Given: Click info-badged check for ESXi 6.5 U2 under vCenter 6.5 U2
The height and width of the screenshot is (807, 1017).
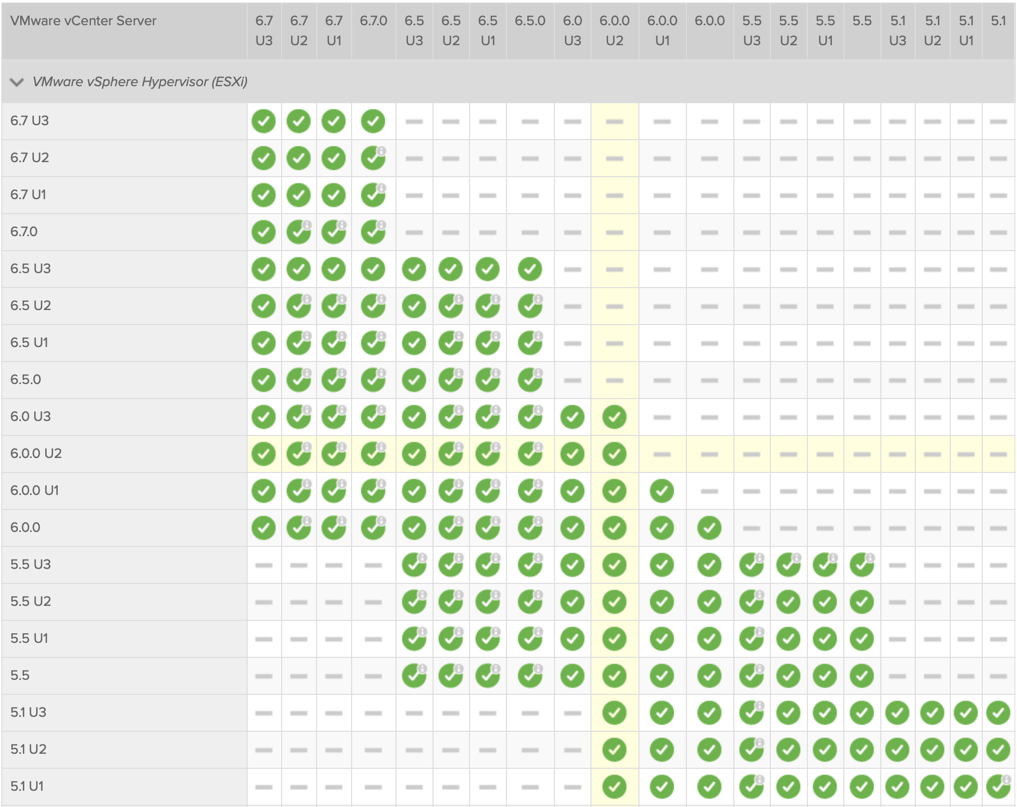Looking at the screenshot, I should click(x=451, y=306).
